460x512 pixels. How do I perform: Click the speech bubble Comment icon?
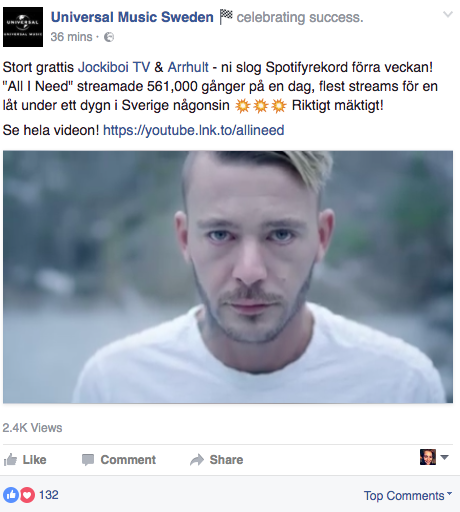click(88, 460)
